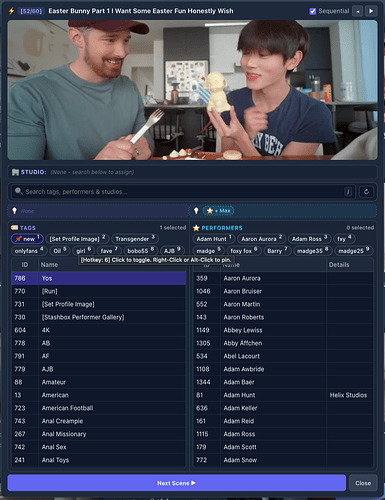Image resolution: width=385 pixels, height=500 pixels.
Task: Toggle the Oil tag chip
Action: click(59, 251)
